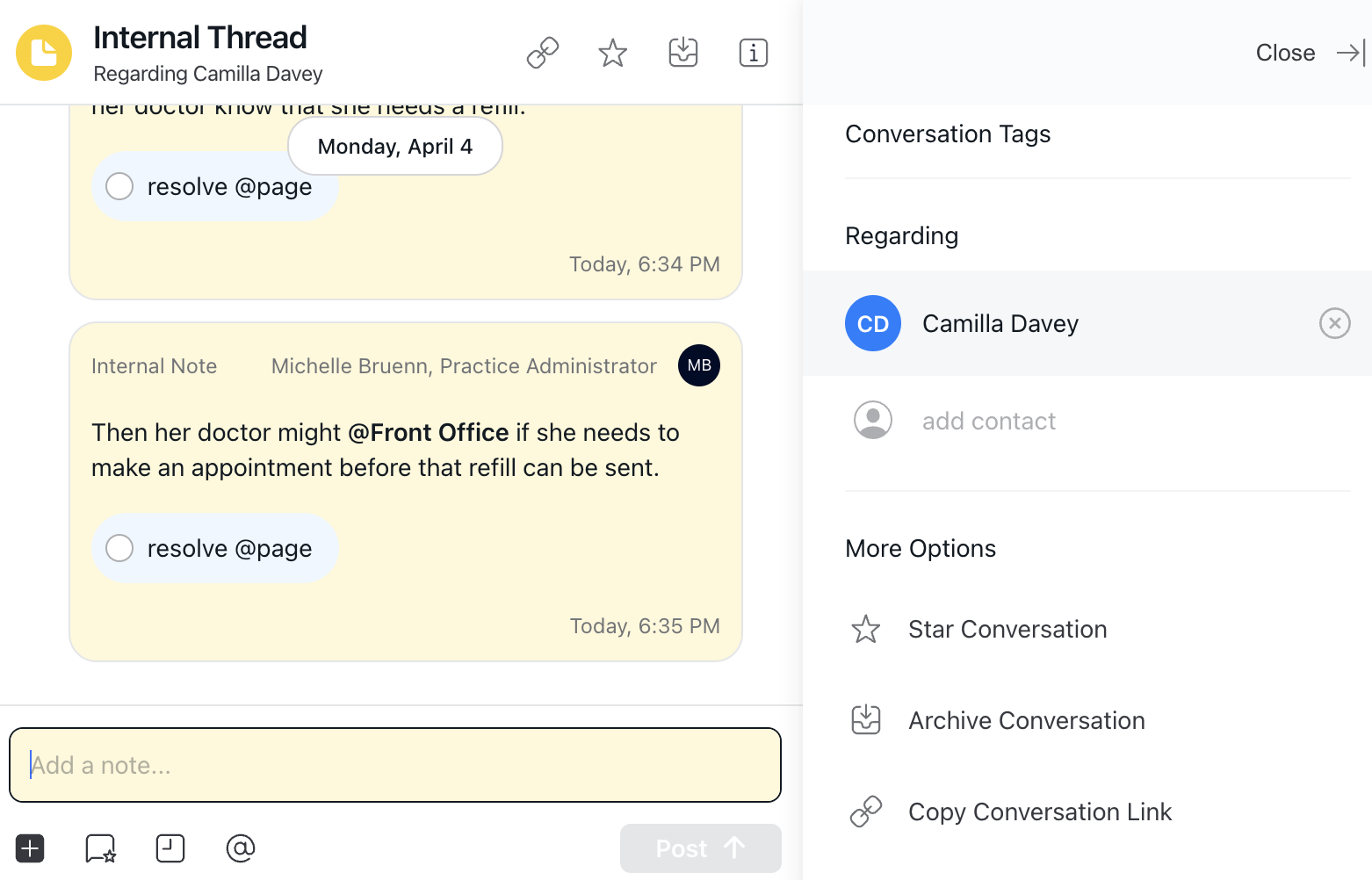Screen dimensions: 1372x880
Task: Remove Camilla Davey from Regarding
Action: click(x=1334, y=323)
